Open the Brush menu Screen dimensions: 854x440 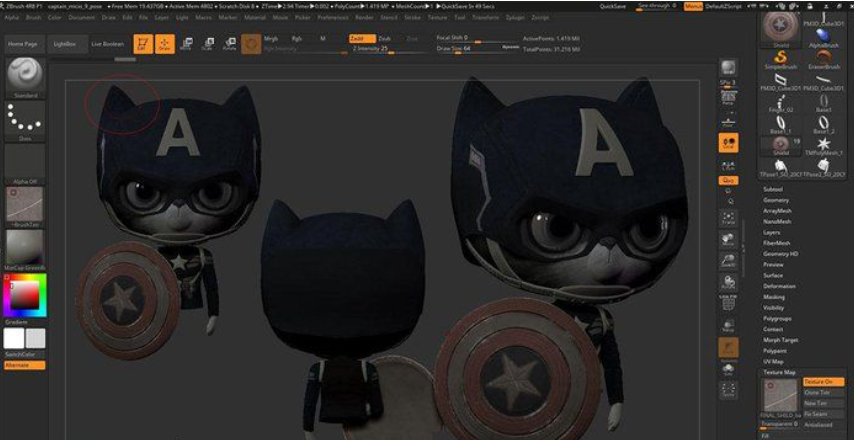coord(33,17)
